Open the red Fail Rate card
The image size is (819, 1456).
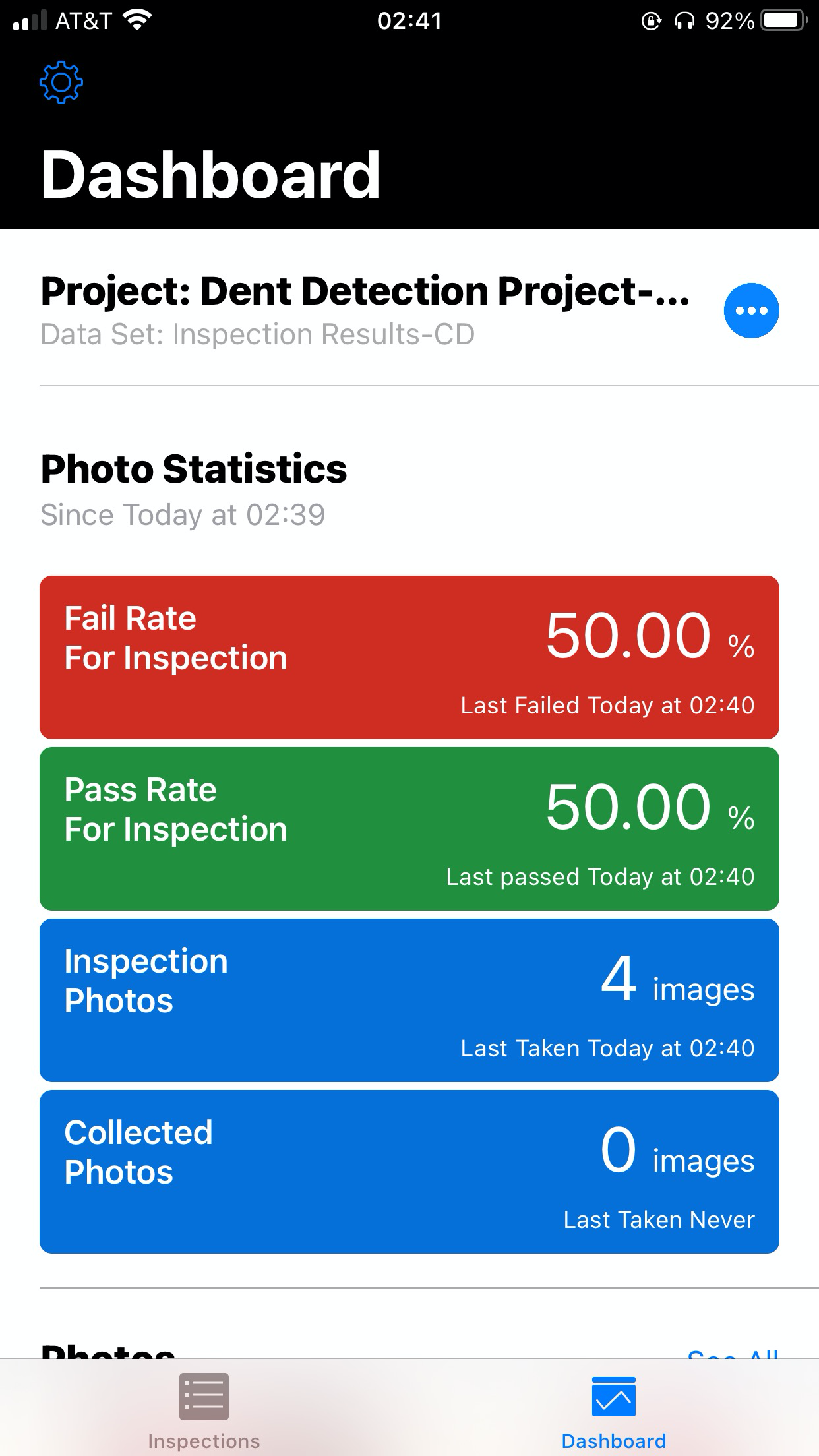[x=409, y=657]
